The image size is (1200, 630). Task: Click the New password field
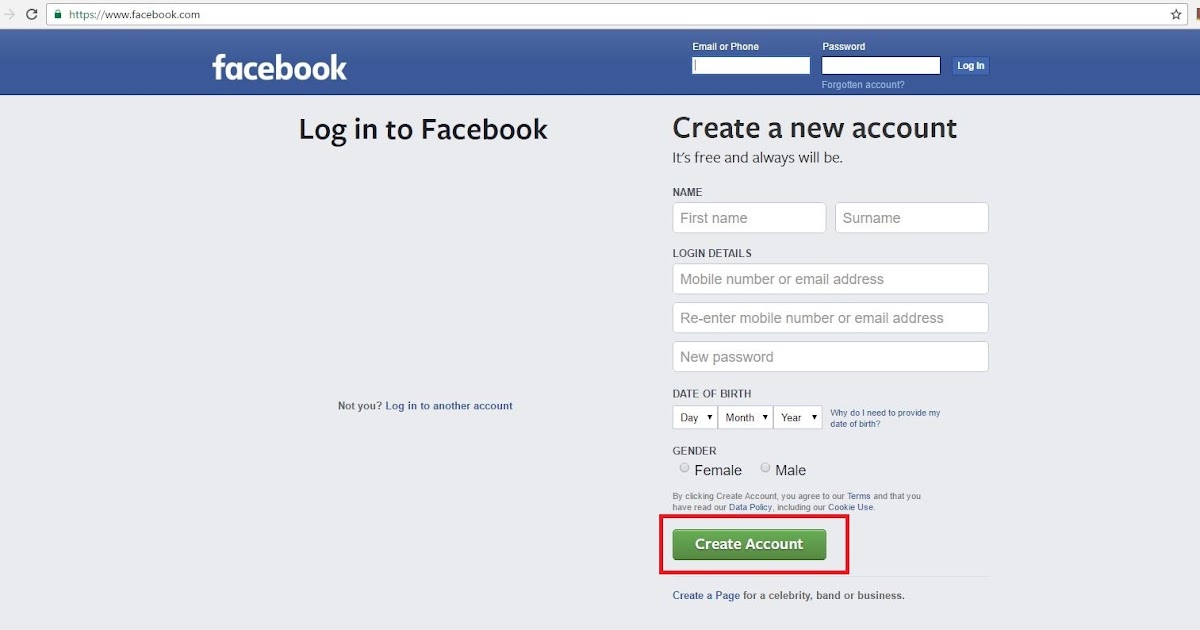pos(831,357)
